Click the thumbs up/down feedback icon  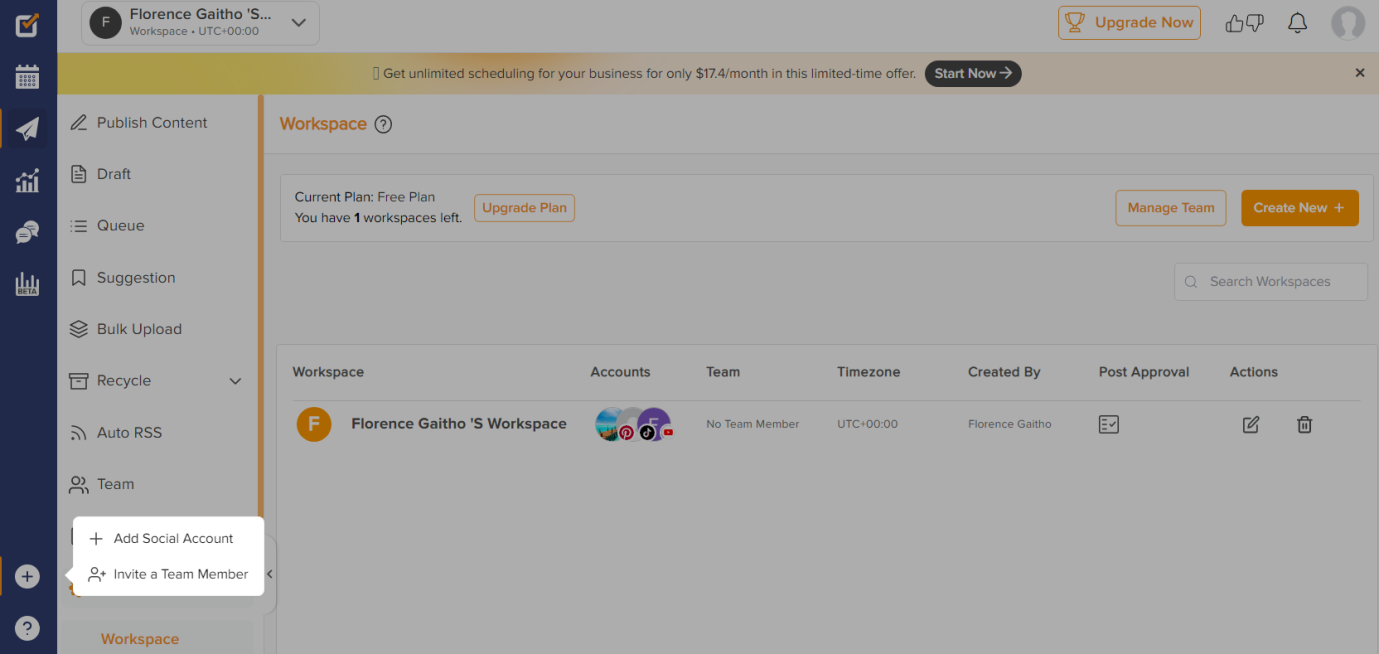tap(1246, 23)
